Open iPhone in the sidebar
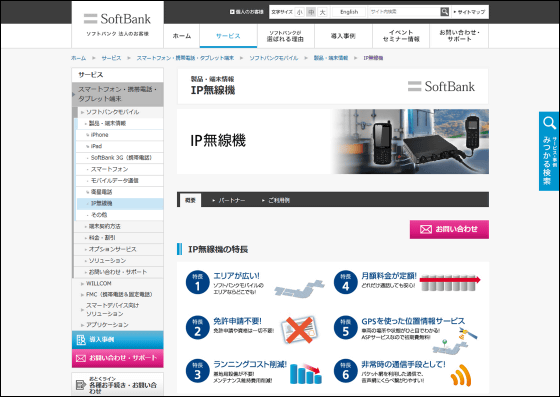The width and height of the screenshot is (560, 397). pyautogui.click(x=120, y=135)
